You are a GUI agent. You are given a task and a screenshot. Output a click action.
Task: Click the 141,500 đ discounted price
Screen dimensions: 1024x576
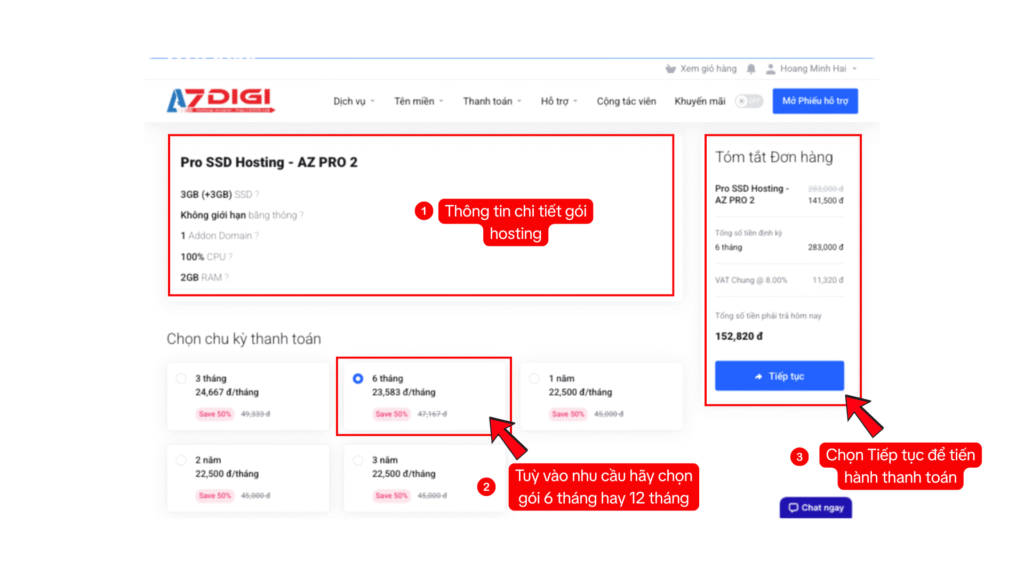tap(825, 200)
